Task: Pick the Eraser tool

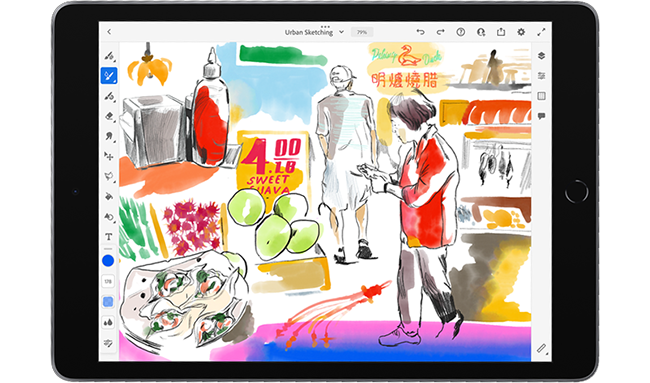Action: [109, 116]
